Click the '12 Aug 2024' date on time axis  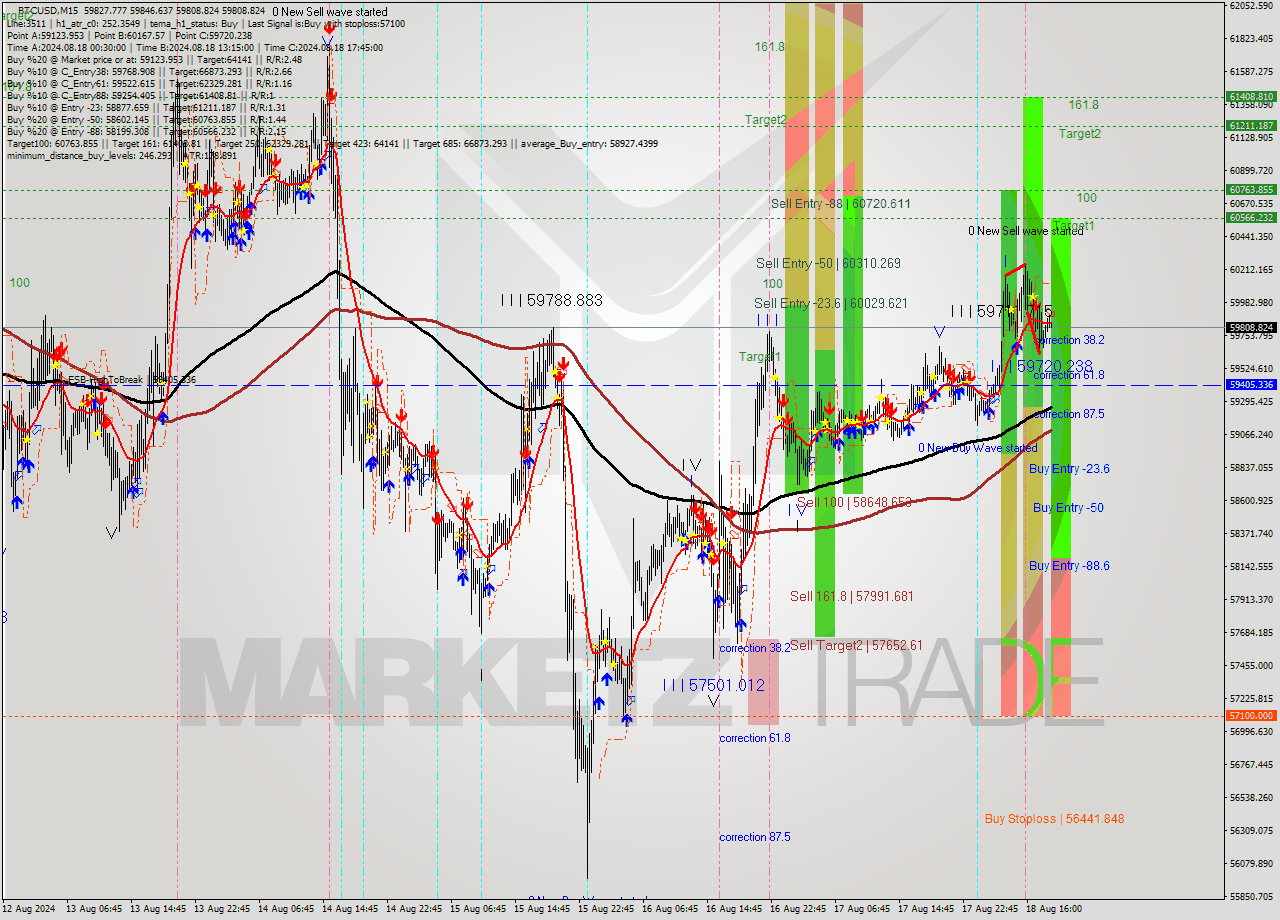tap(27, 909)
